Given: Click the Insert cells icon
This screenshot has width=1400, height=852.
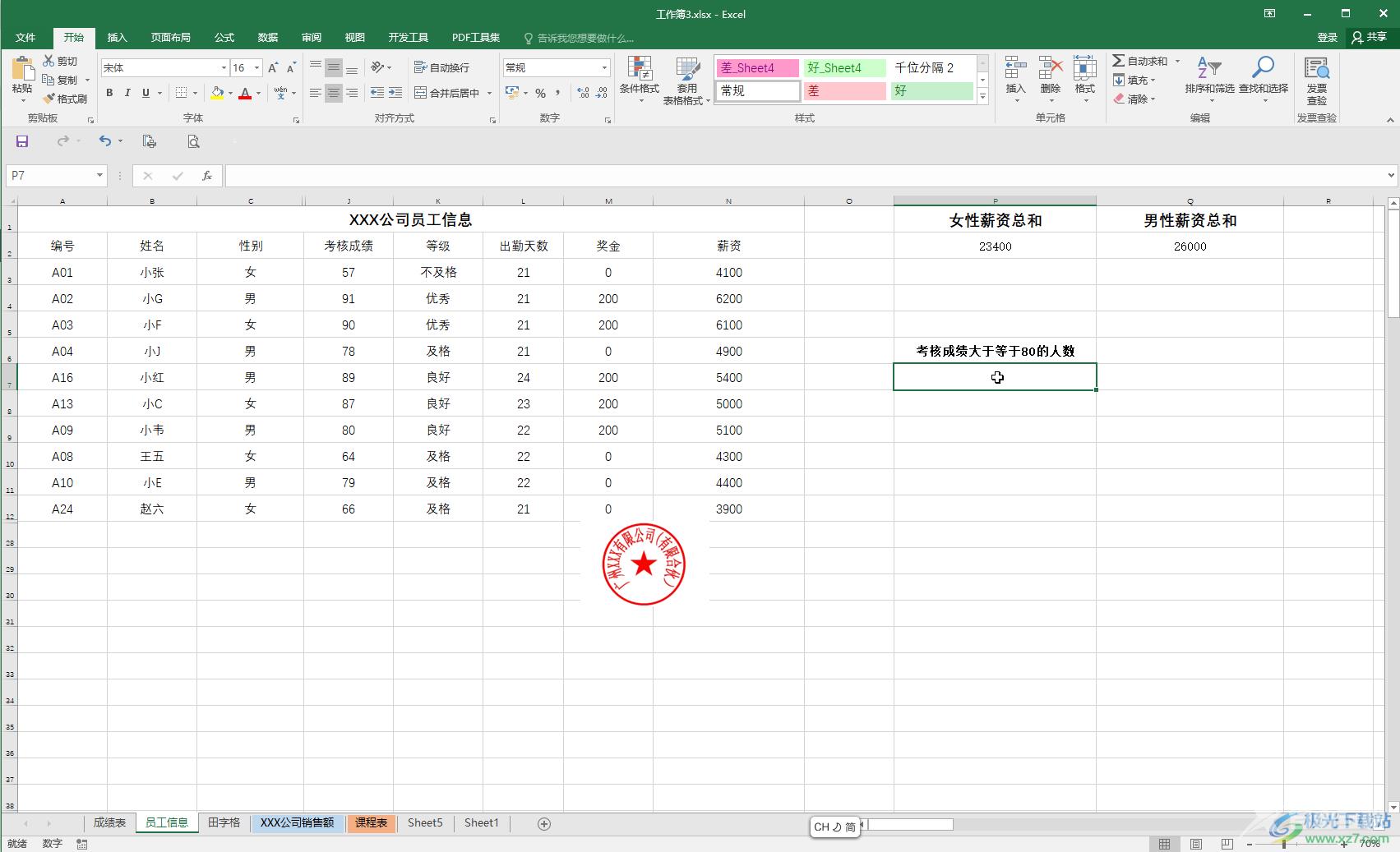Looking at the screenshot, I should pos(1015,68).
